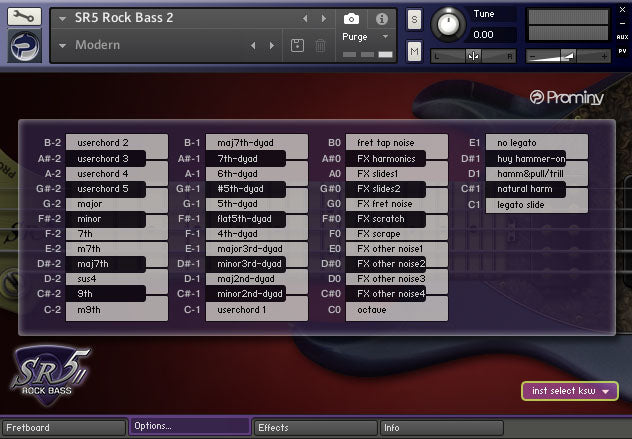The width and height of the screenshot is (632, 439).
Task: Expand the SR5 Rock Bass 2 instrument dropdown
Action: [x=62, y=19]
